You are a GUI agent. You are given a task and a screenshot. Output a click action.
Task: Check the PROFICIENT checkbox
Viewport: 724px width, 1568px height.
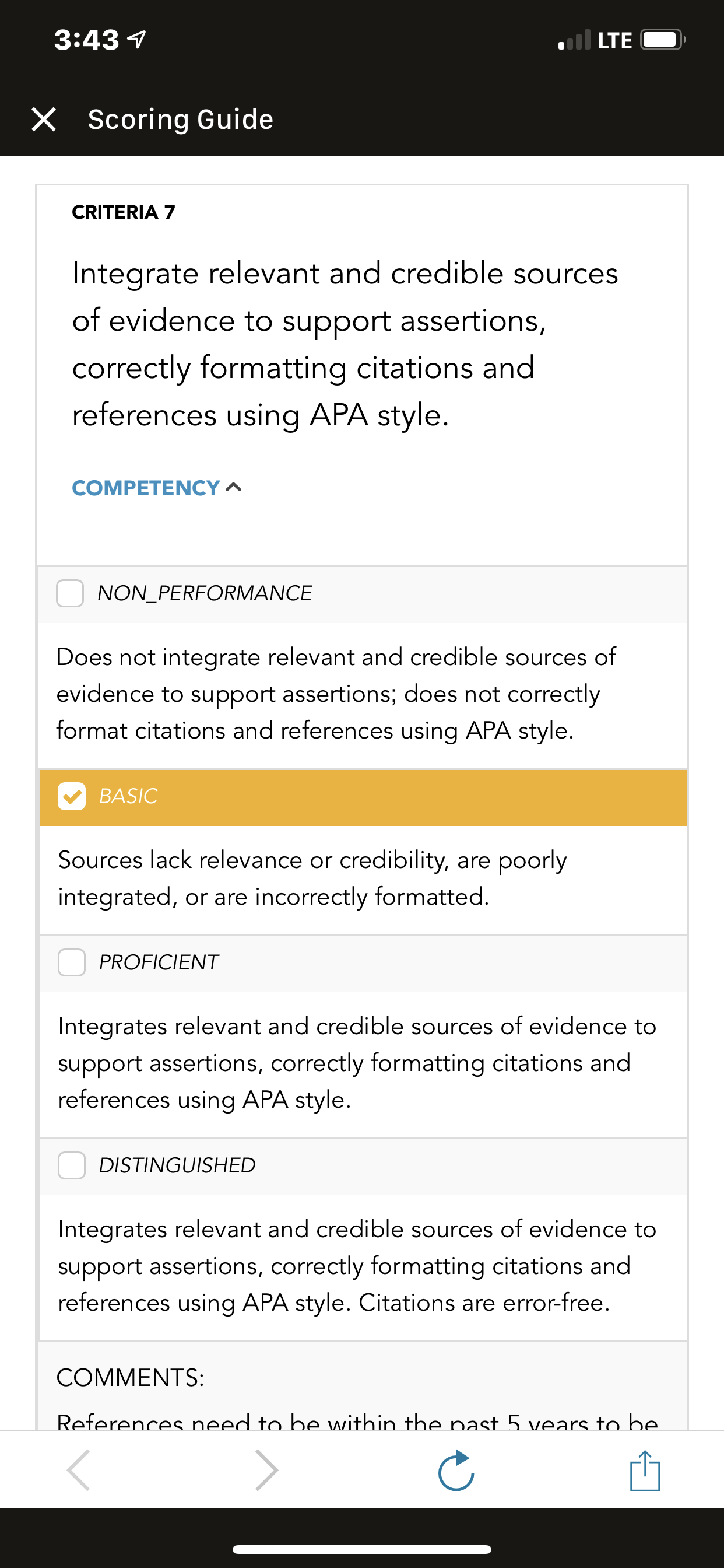tap(72, 963)
